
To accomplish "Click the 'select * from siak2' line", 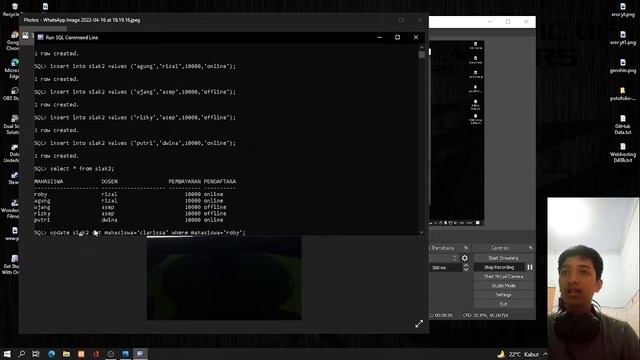I will [74, 169].
